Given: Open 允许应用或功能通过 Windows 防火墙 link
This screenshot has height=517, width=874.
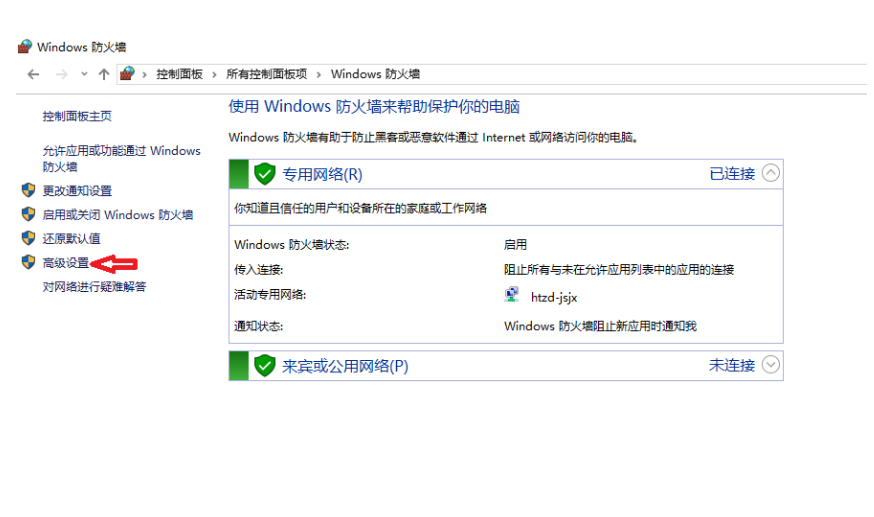Looking at the screenshot, I should (x=122, y=159).
